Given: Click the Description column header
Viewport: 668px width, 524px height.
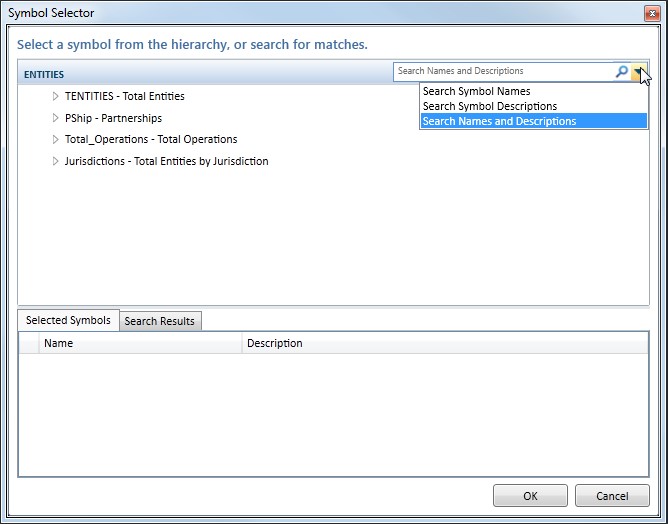Looking at the screenshot, I should 275,343.
